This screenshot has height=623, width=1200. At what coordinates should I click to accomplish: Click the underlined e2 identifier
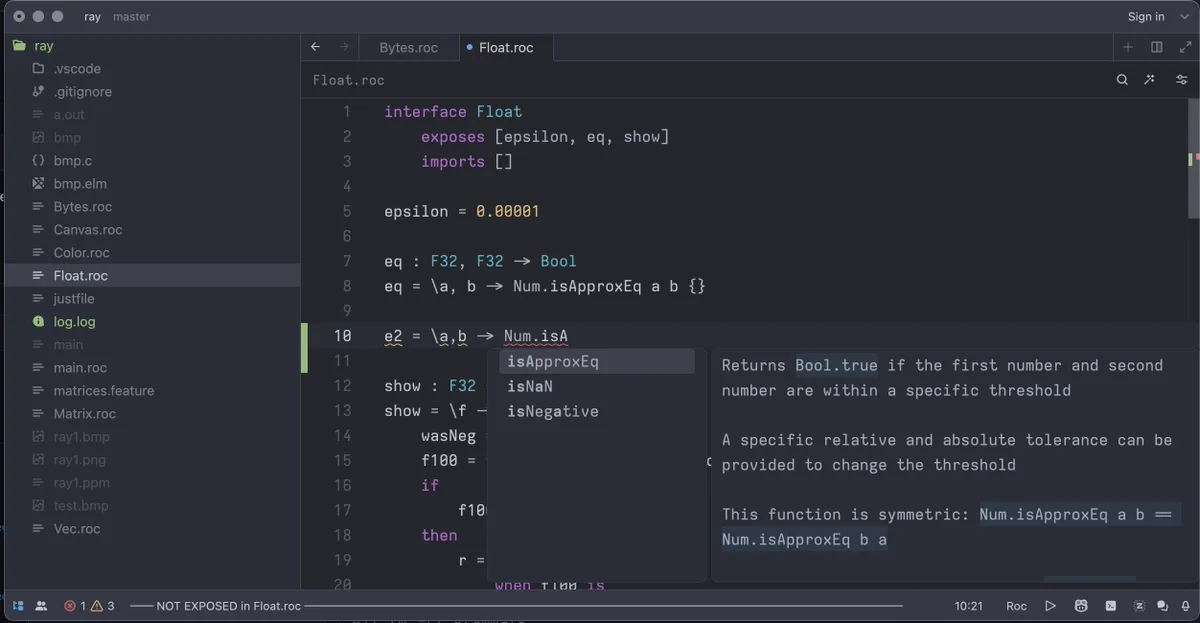[x=394, y=337]
